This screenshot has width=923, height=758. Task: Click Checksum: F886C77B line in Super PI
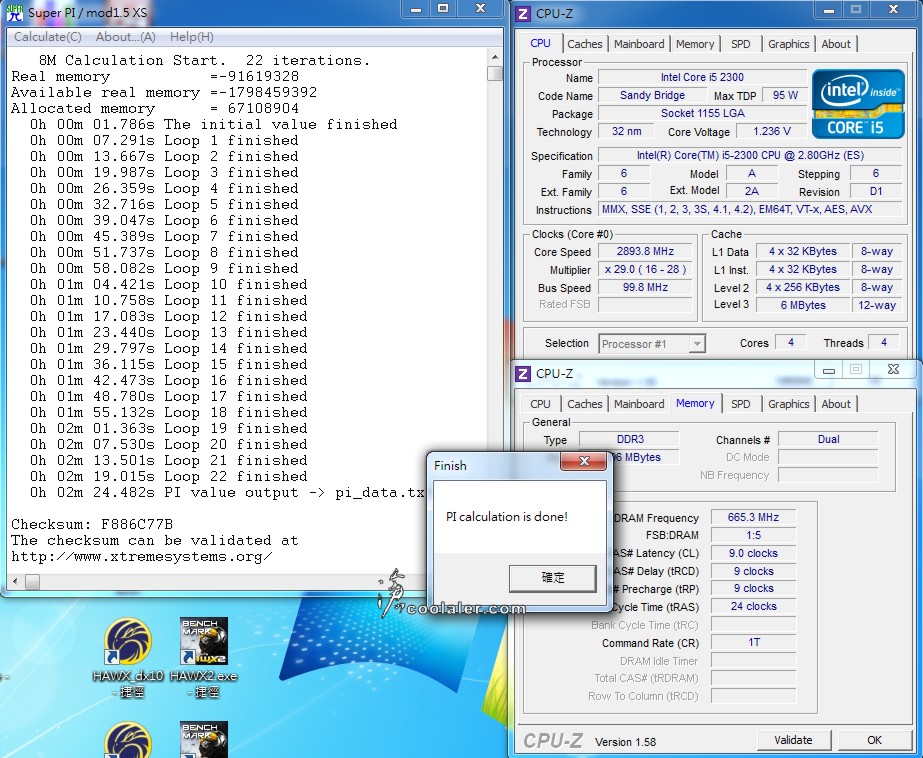point(92,524)
